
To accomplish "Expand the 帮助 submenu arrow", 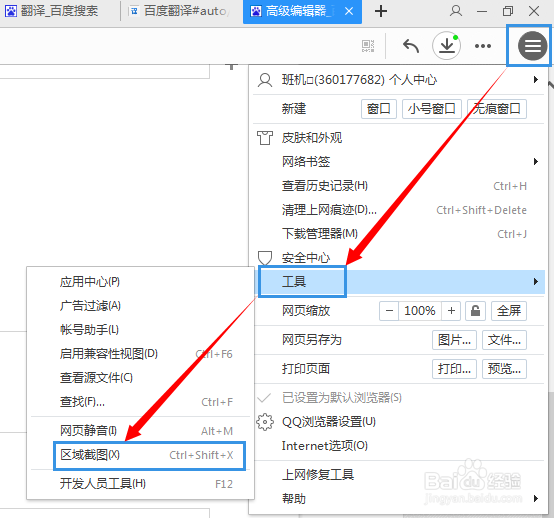I will click(536, 499).
